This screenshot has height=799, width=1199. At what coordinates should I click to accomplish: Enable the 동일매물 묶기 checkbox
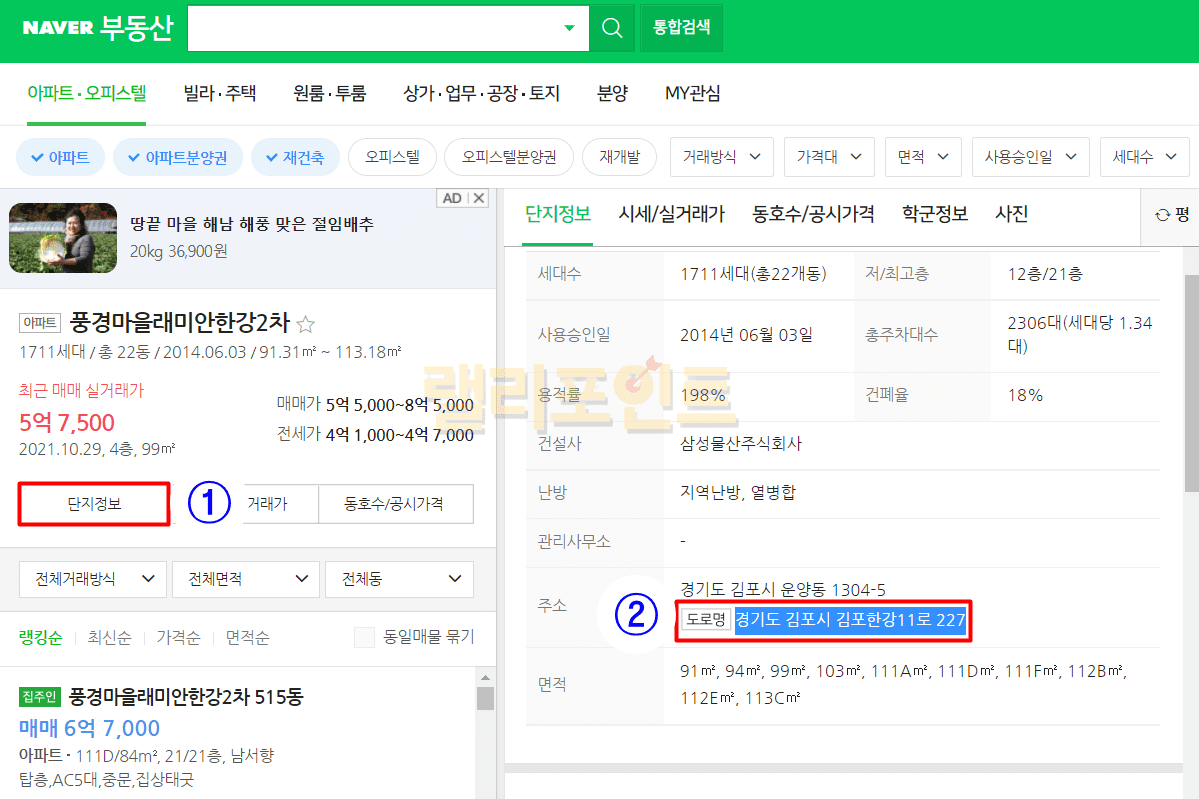tap(365, 637)
